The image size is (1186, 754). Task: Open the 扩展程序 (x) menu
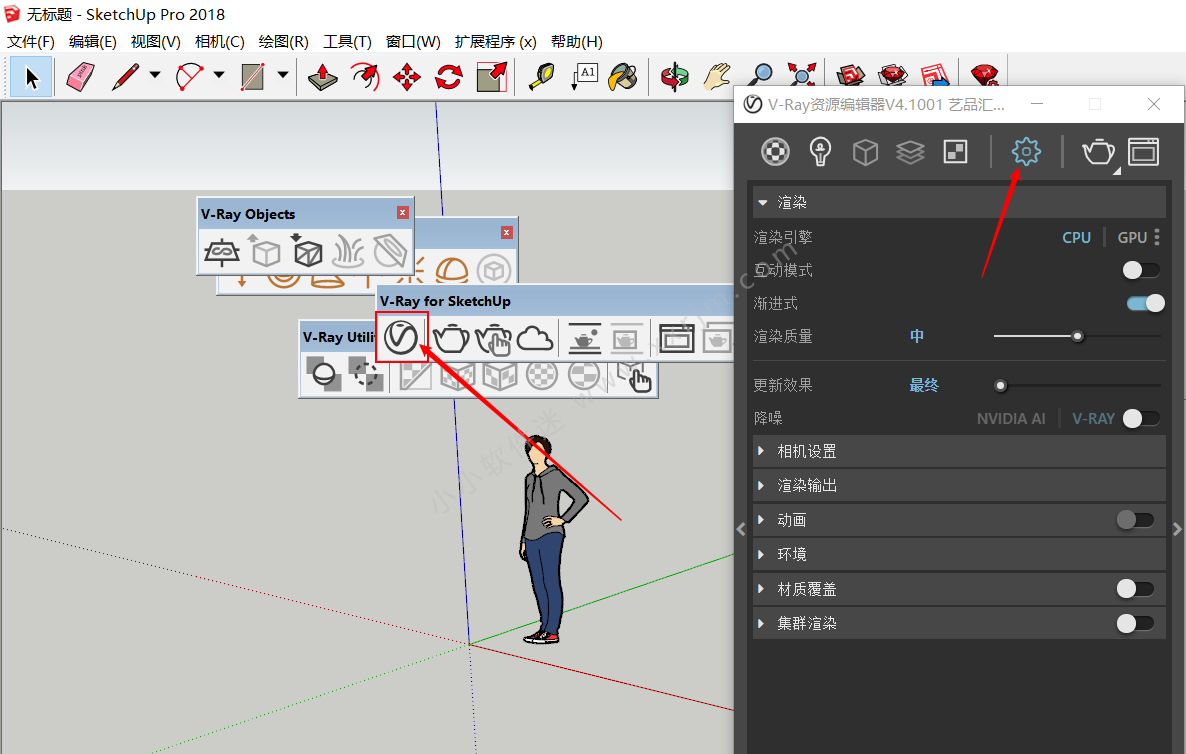coord(495,41)
